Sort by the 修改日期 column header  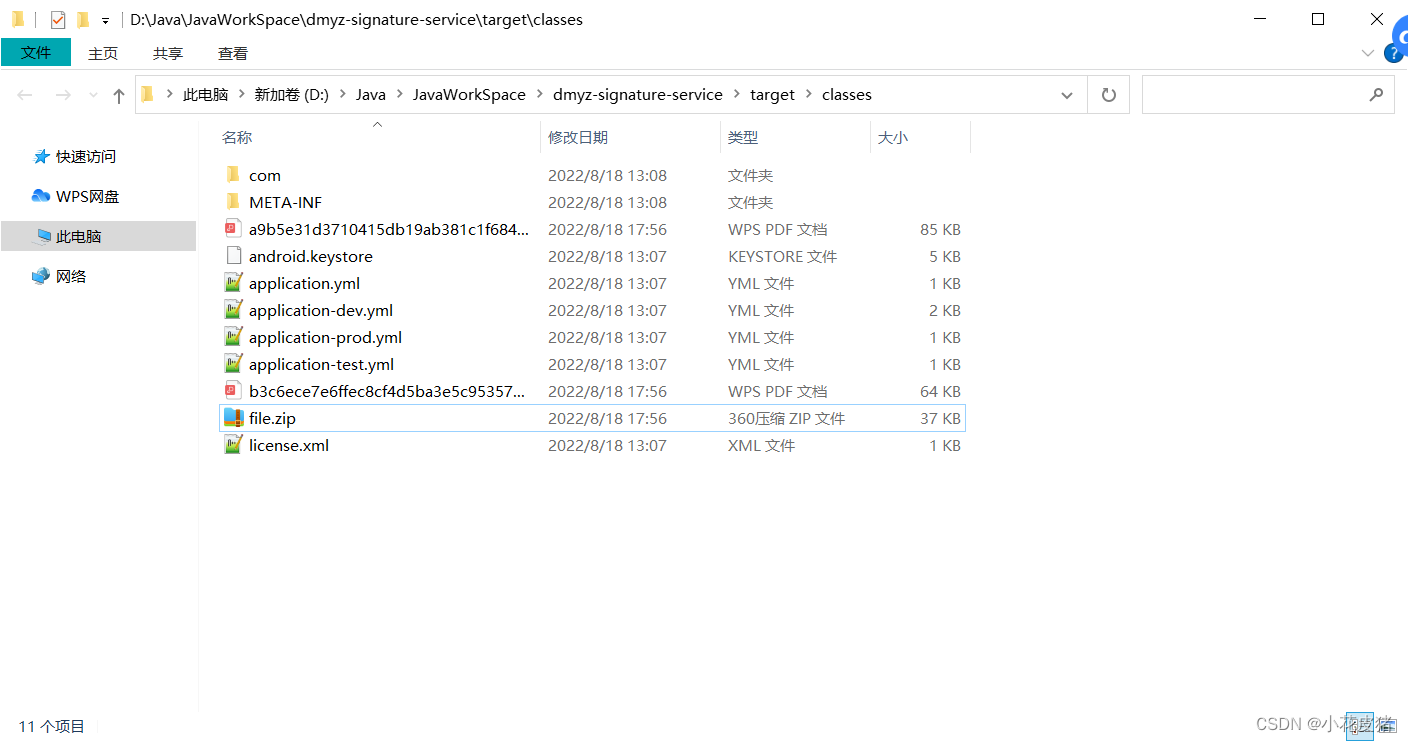578,137
